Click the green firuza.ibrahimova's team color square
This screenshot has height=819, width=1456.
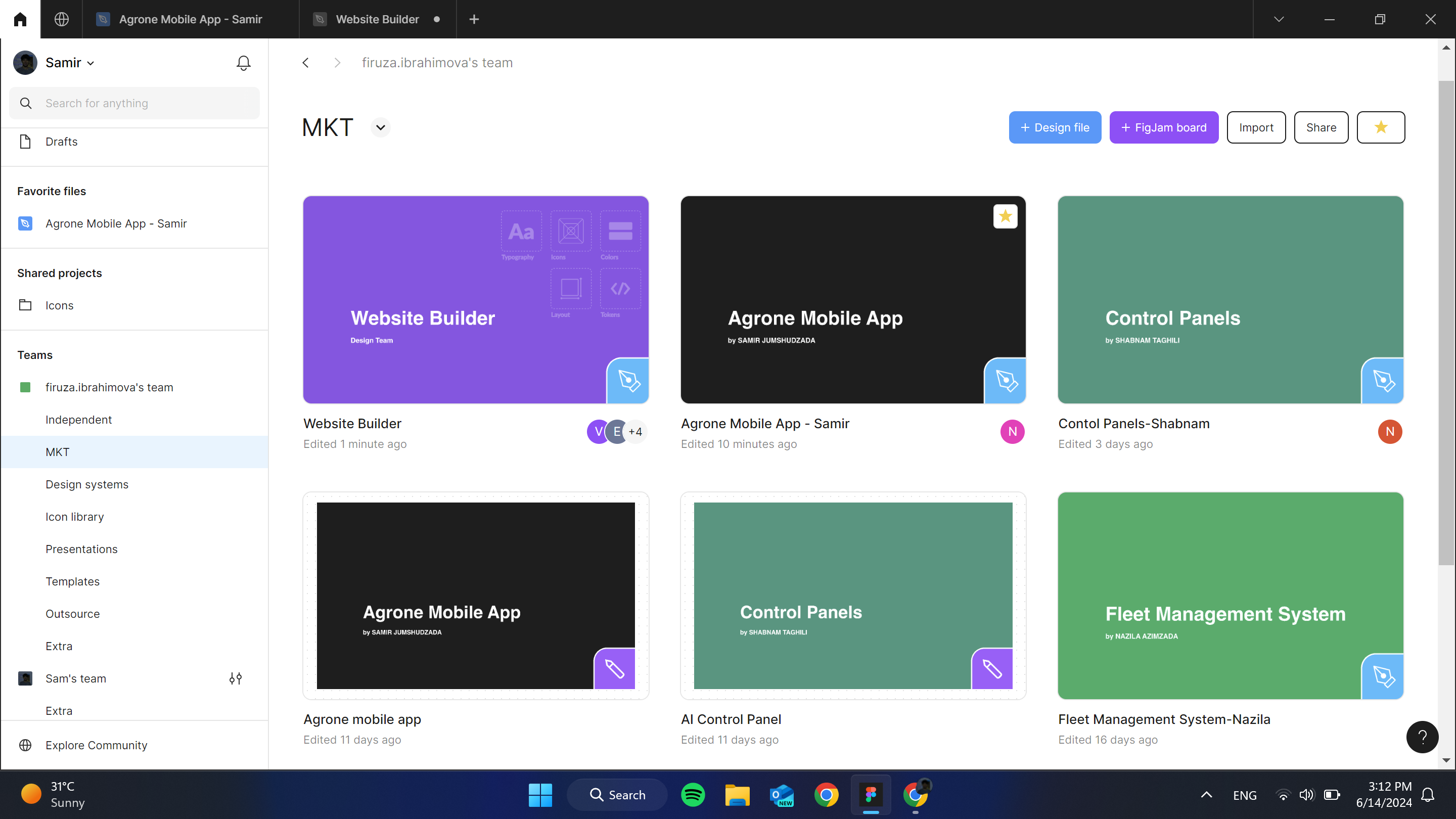click(25, 387)
